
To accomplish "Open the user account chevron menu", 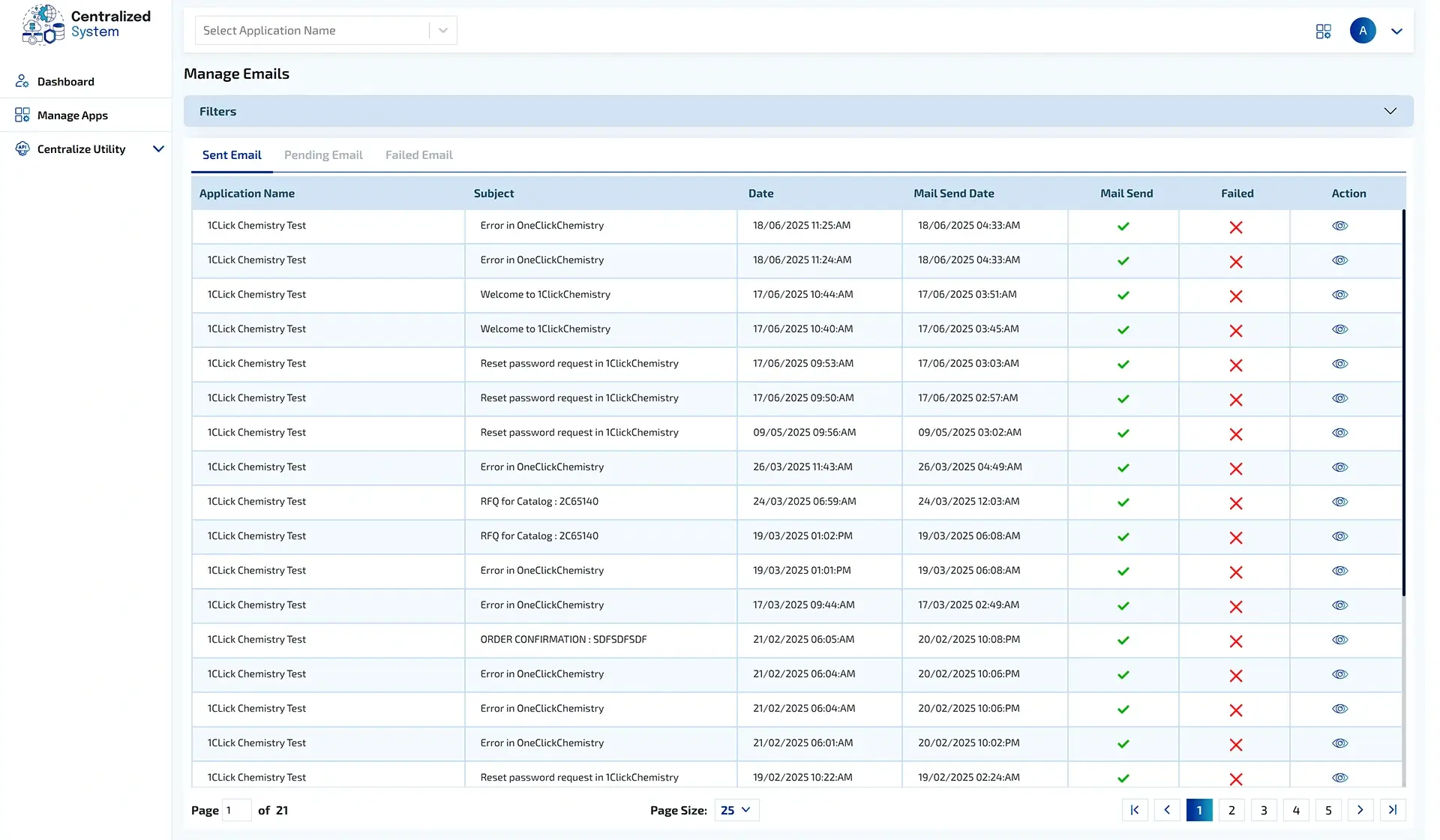I will [x=1396, y=31].
